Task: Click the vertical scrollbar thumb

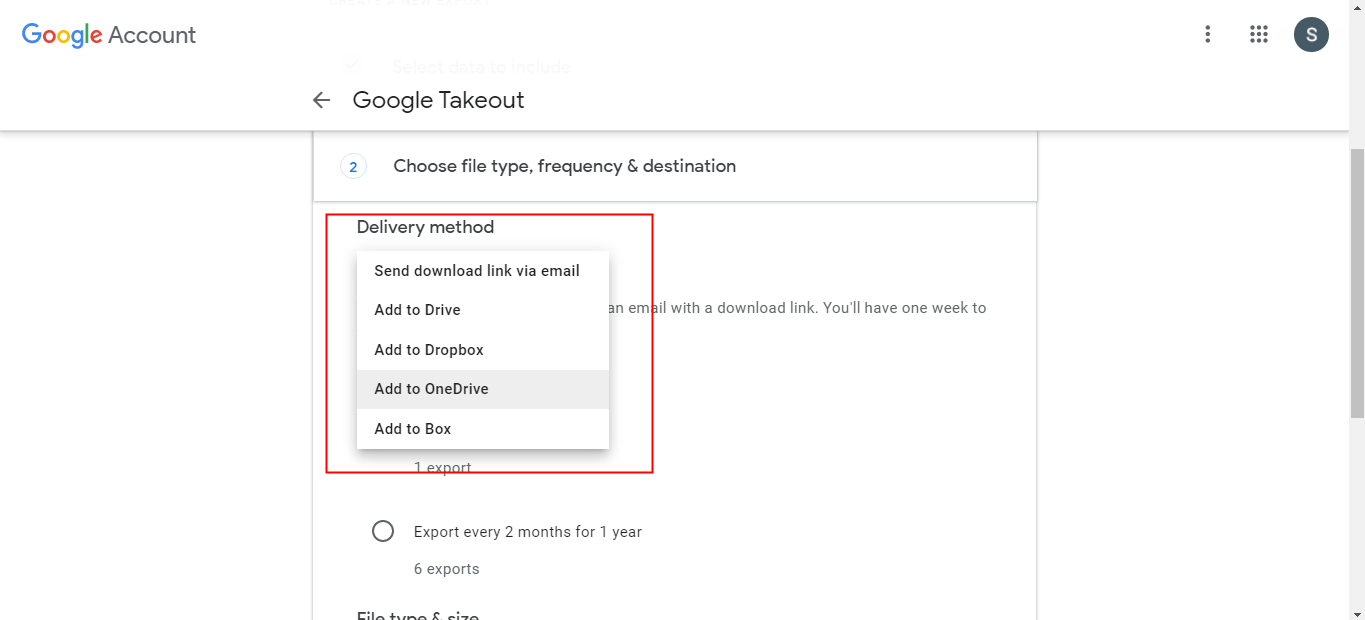Action: pos(1357,280)
